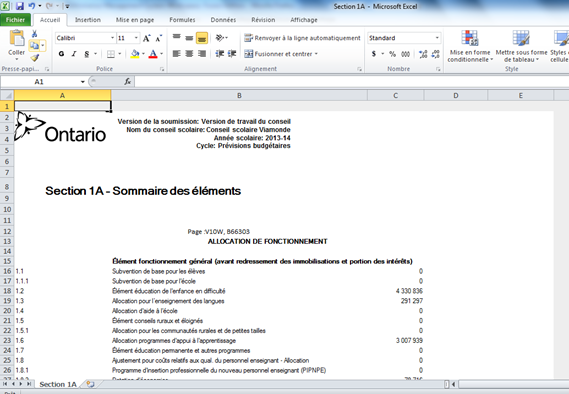
Task: Apply the yellow fill color bucket
Action: pos(135,54)
